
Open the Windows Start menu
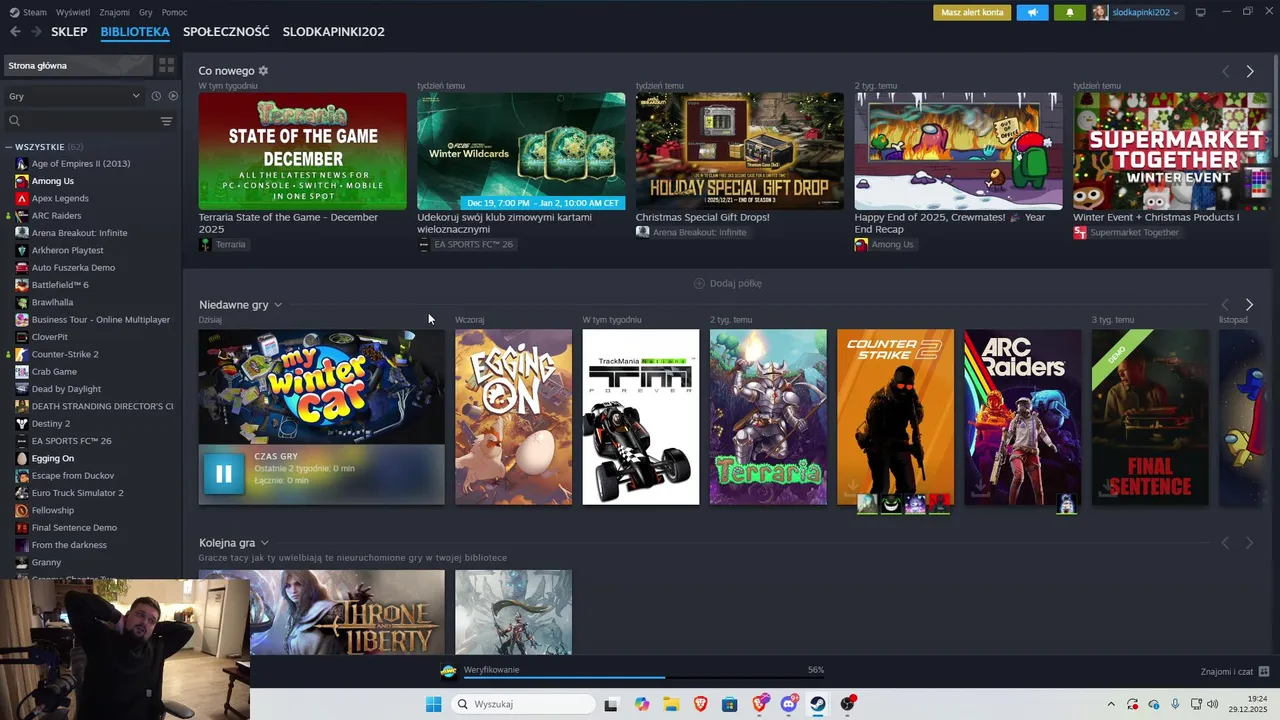coord(433,704)
